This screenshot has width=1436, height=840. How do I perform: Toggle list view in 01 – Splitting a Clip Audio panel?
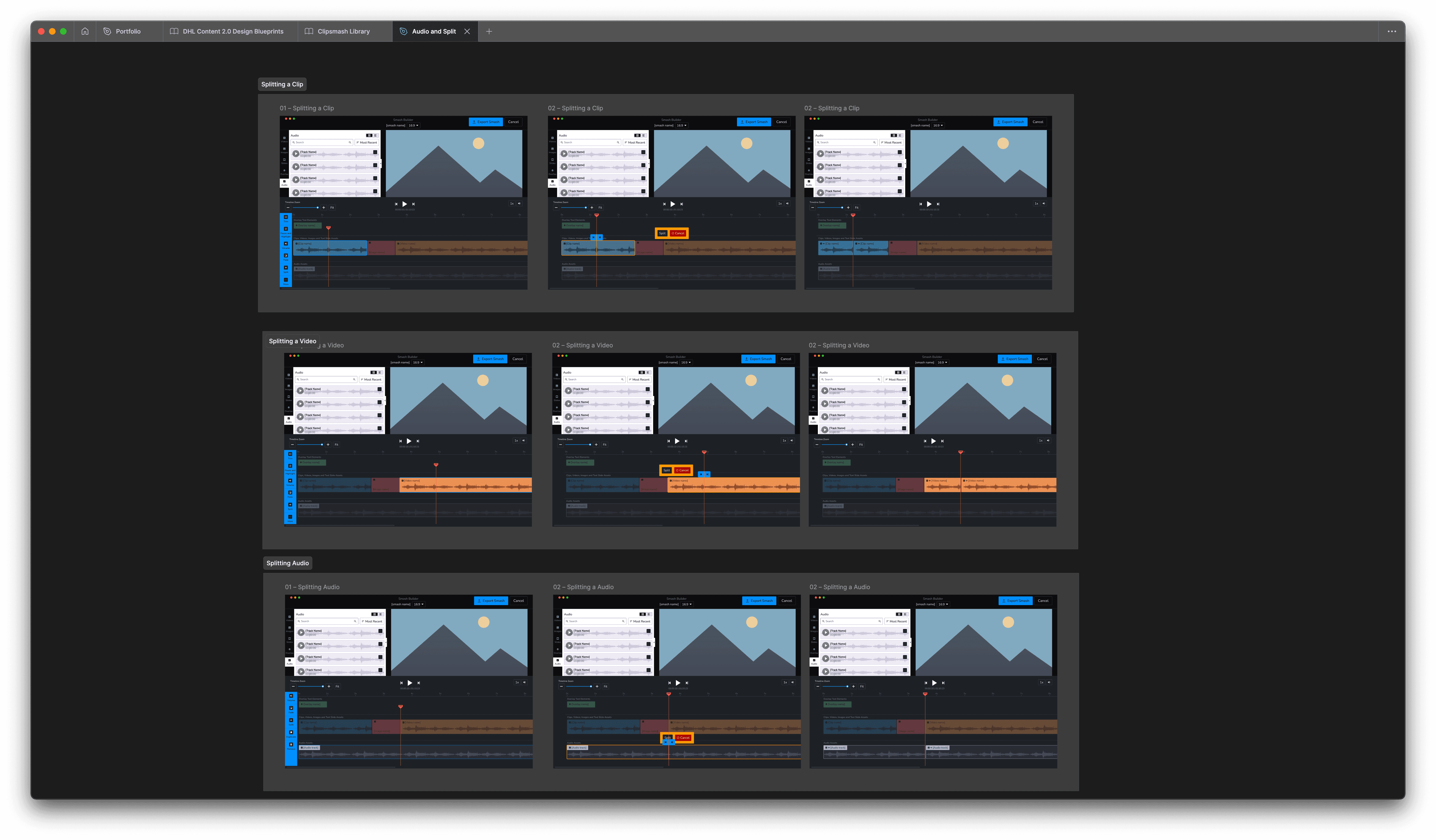coord(375,136)
